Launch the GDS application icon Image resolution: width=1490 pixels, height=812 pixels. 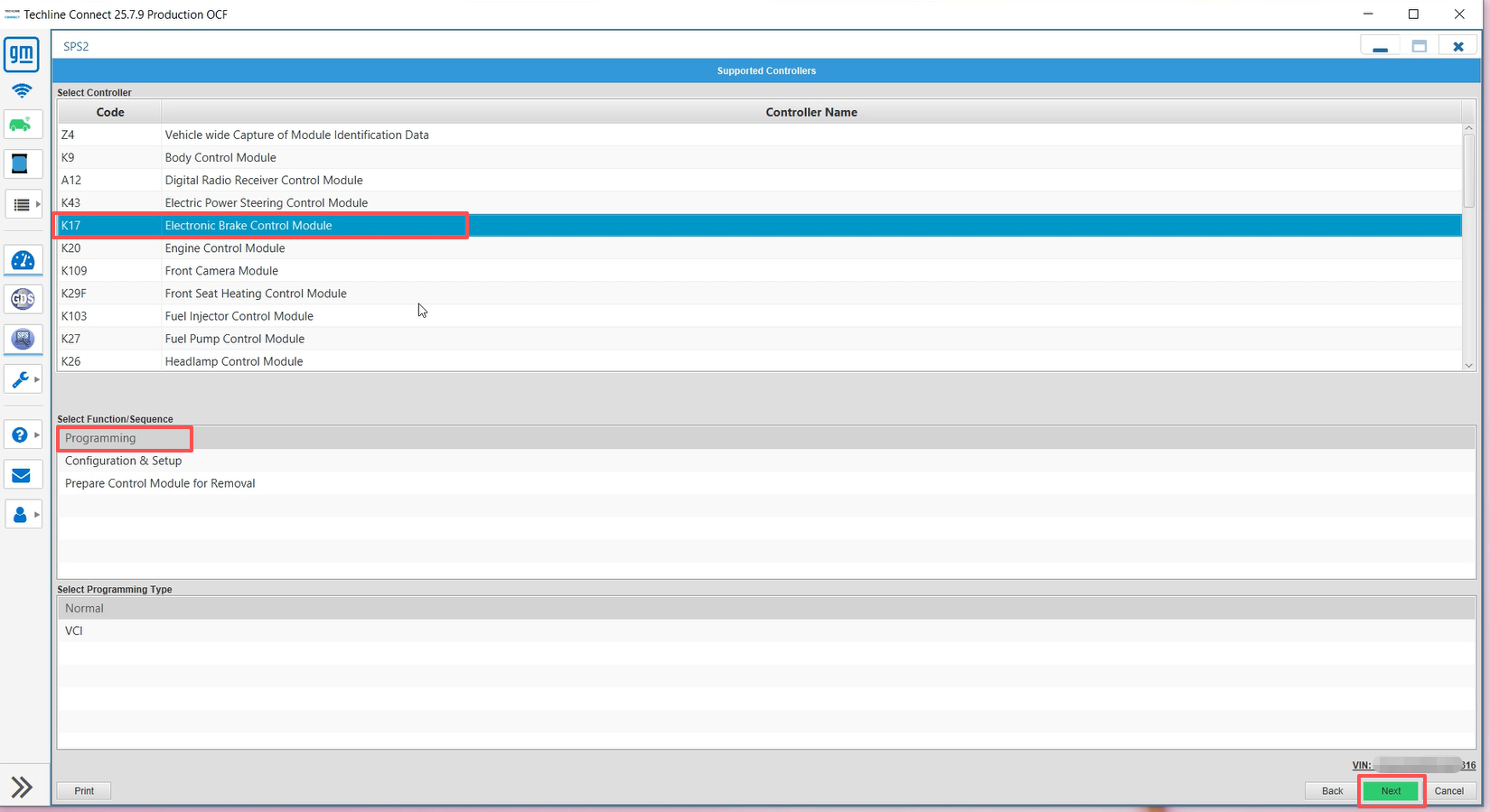[x=23, y=299]
